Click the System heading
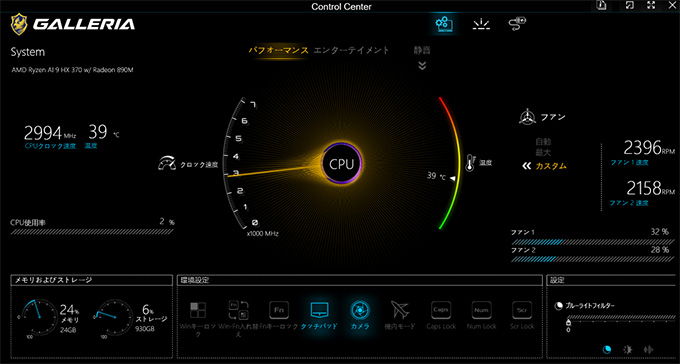The height and width of the screenshot is (364, 680). point(27,52)
